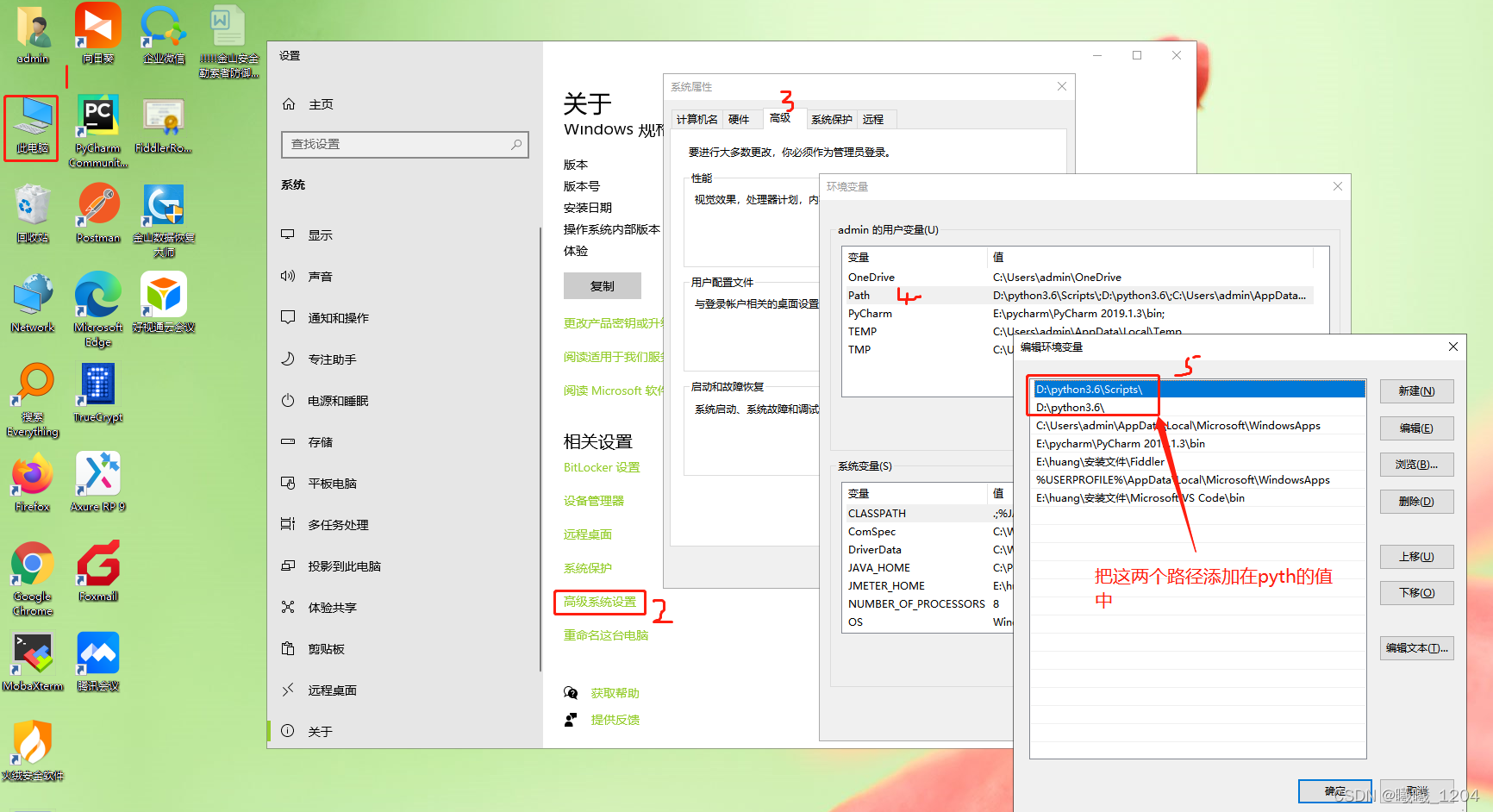The image size is (1493, 812).
Task: Open 高级系统设置 in related settings
Action: point(599,602)
